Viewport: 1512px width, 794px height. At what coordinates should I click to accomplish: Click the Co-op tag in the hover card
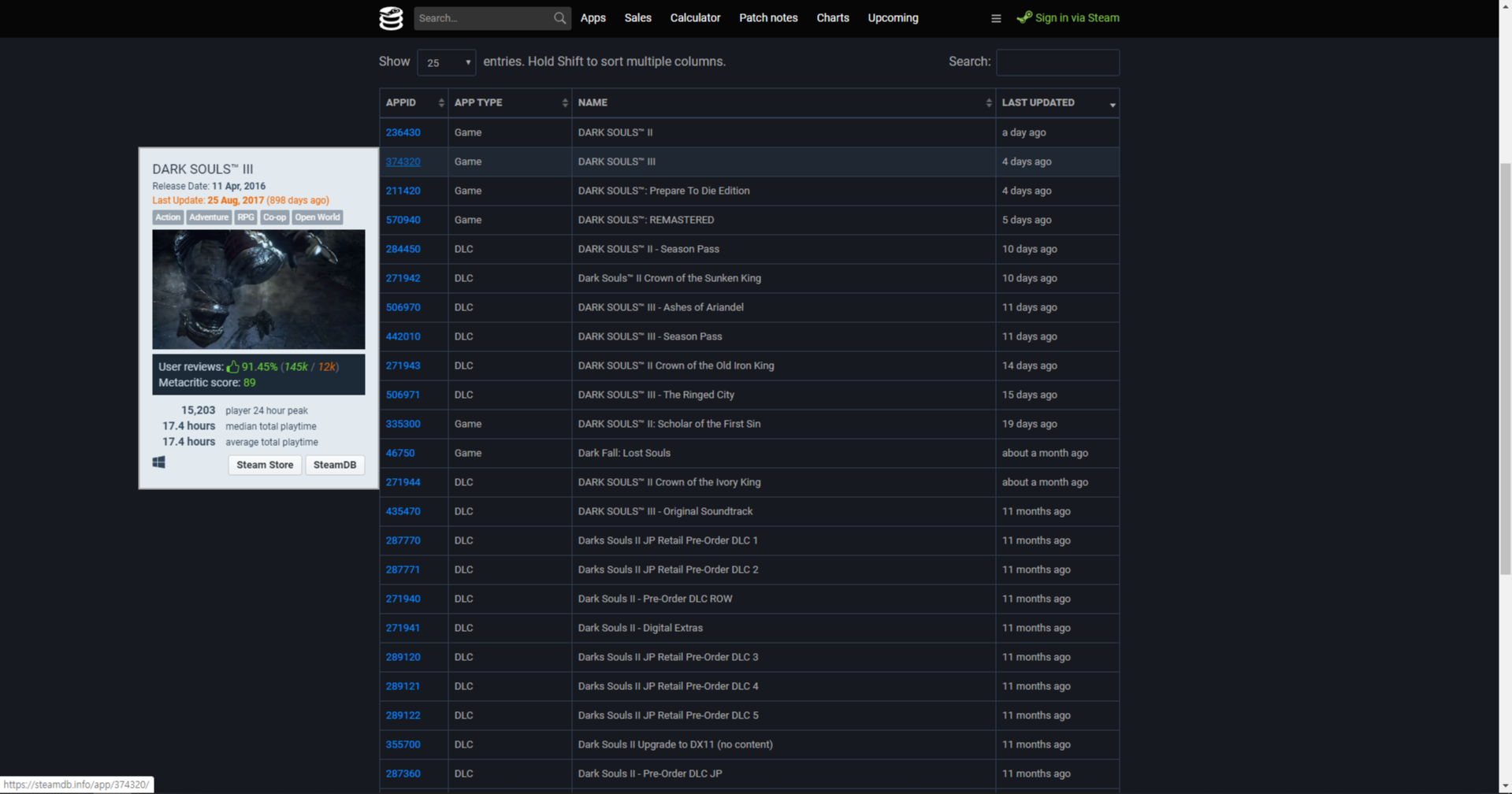point(274,217)
